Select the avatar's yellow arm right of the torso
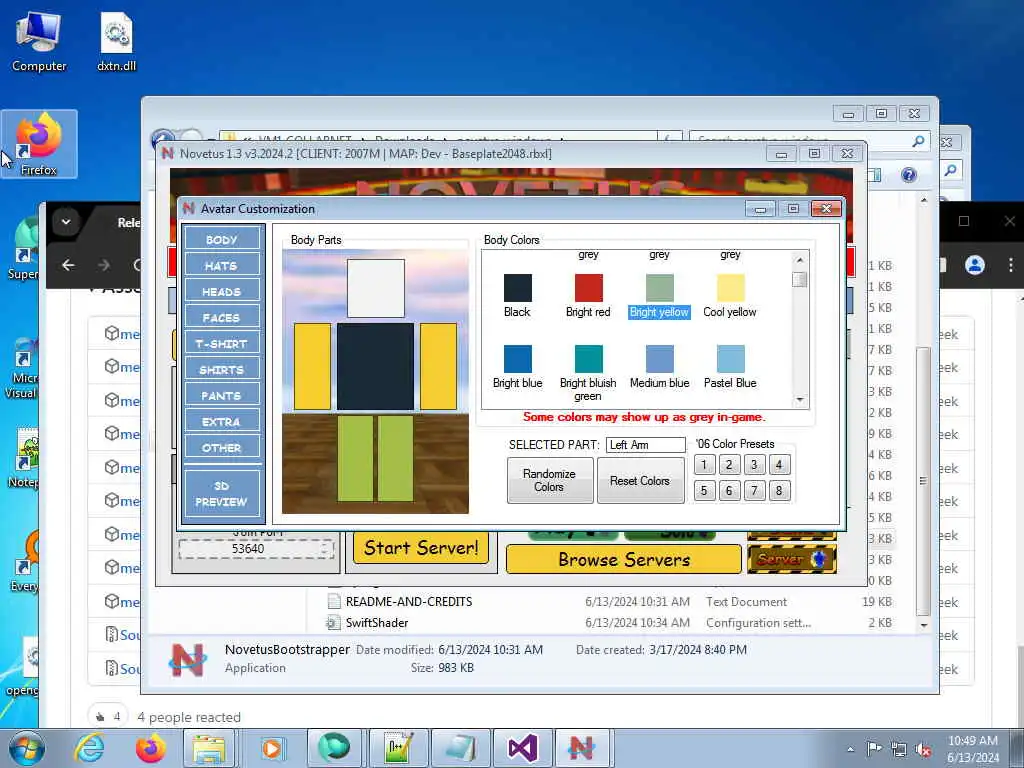1024x768 pixels. 438,366
